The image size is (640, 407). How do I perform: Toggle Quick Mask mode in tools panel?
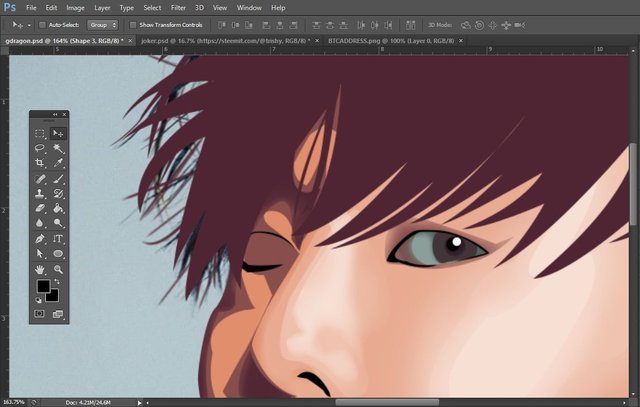point(40,314)
